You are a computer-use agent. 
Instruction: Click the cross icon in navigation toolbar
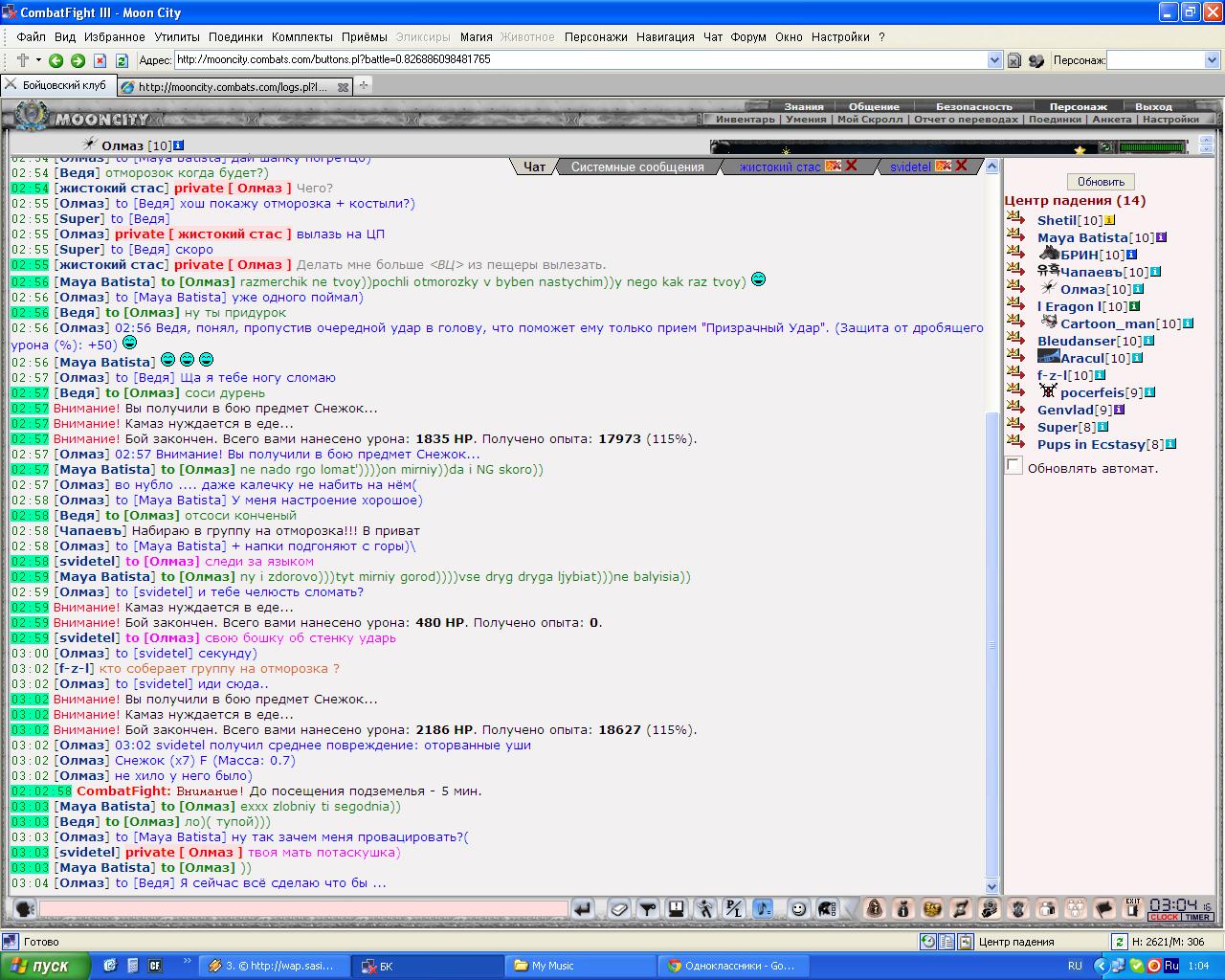click(22, 60)
